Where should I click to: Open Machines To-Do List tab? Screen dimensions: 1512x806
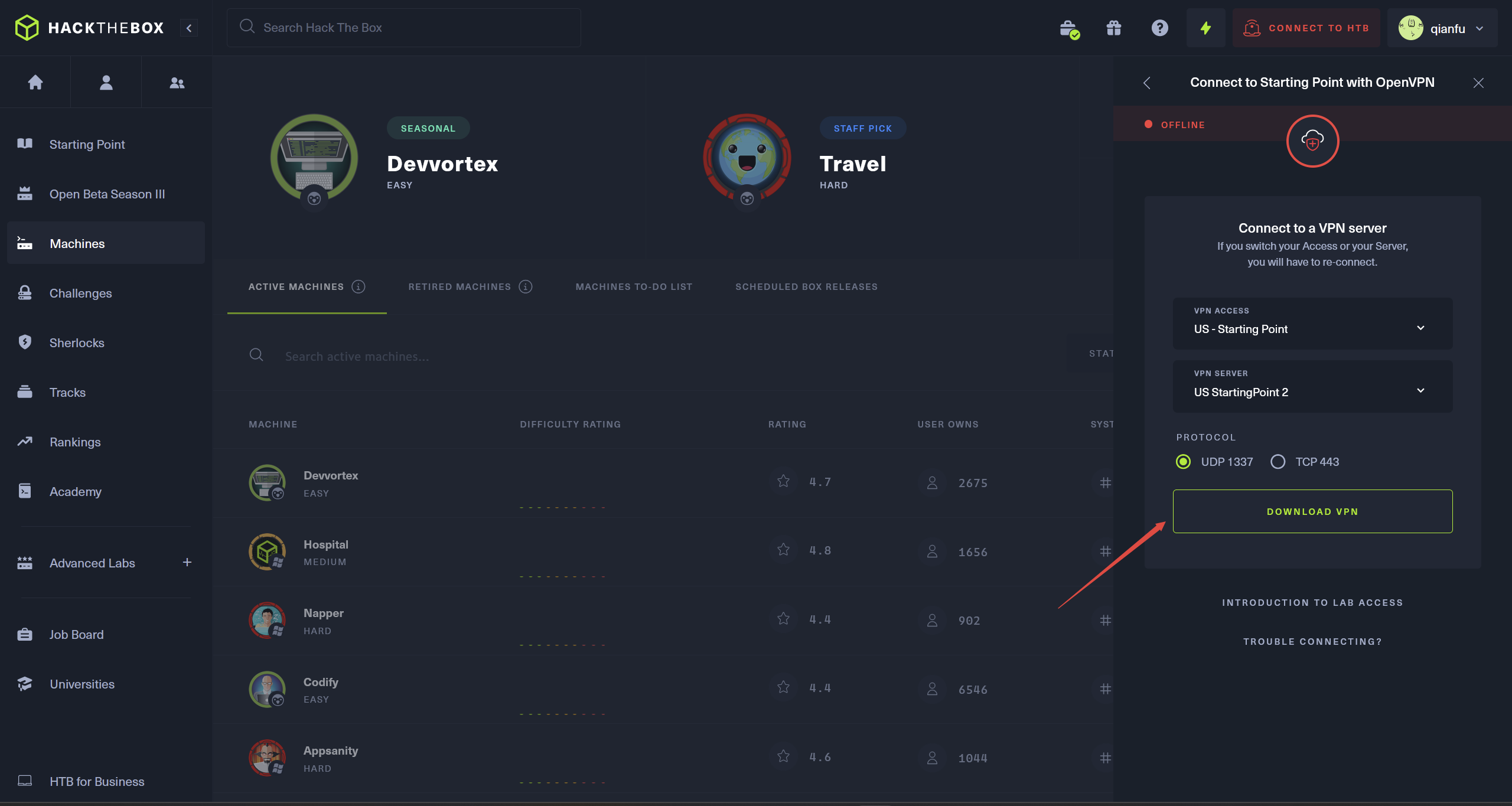(x=634, y=286)
